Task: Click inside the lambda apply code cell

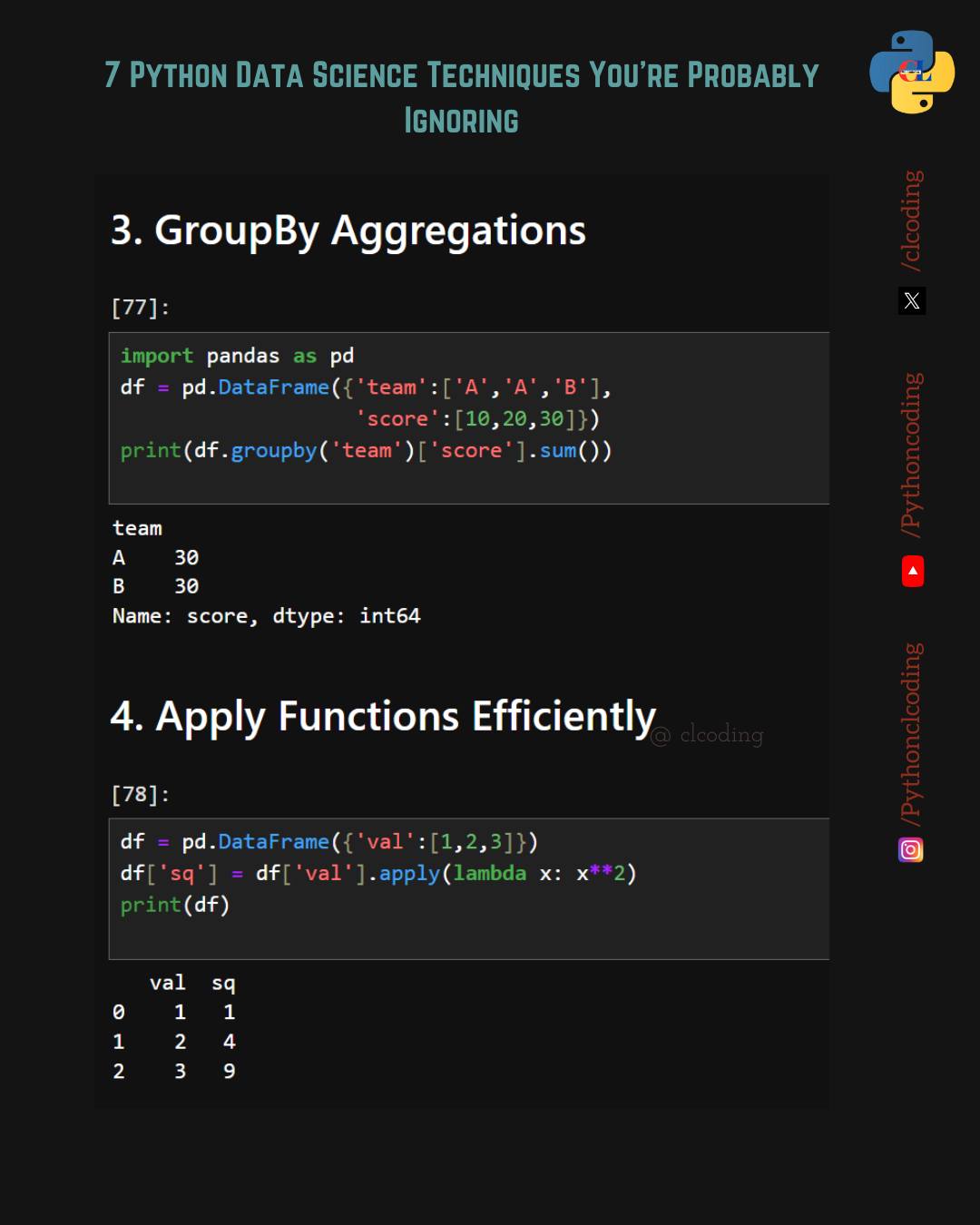Action: pyautogui.click(x=469, y=889)
